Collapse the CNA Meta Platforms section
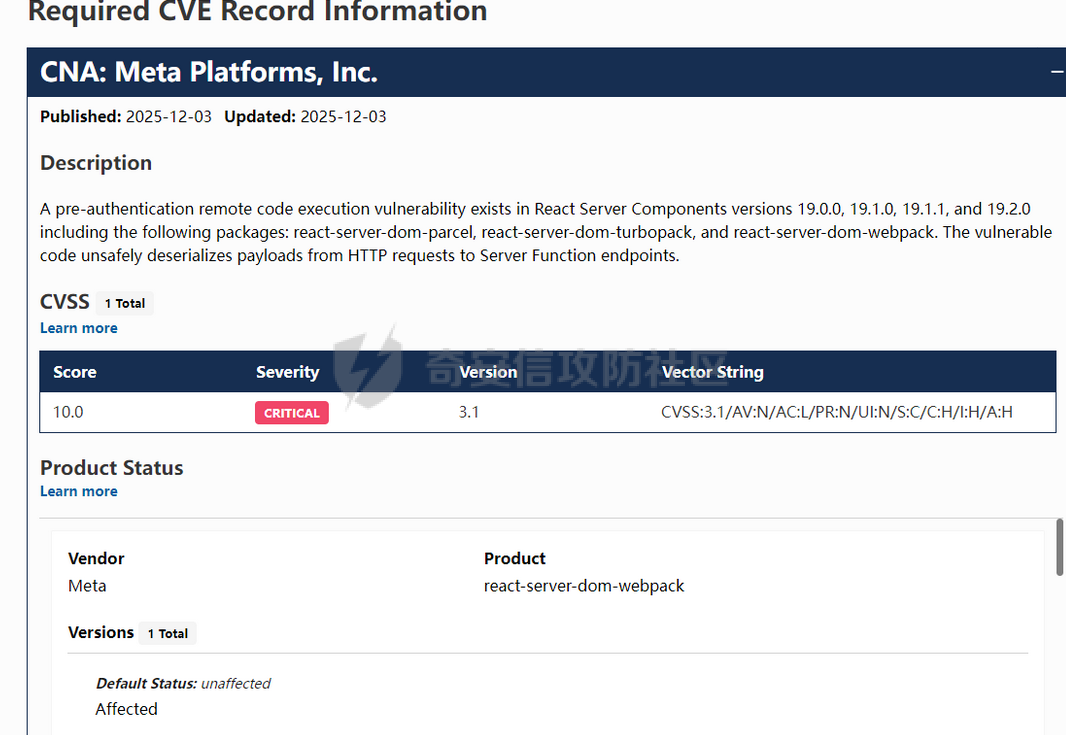Image resolution: width=1066 pixels, height=735 pixels. click(1056, 72)
